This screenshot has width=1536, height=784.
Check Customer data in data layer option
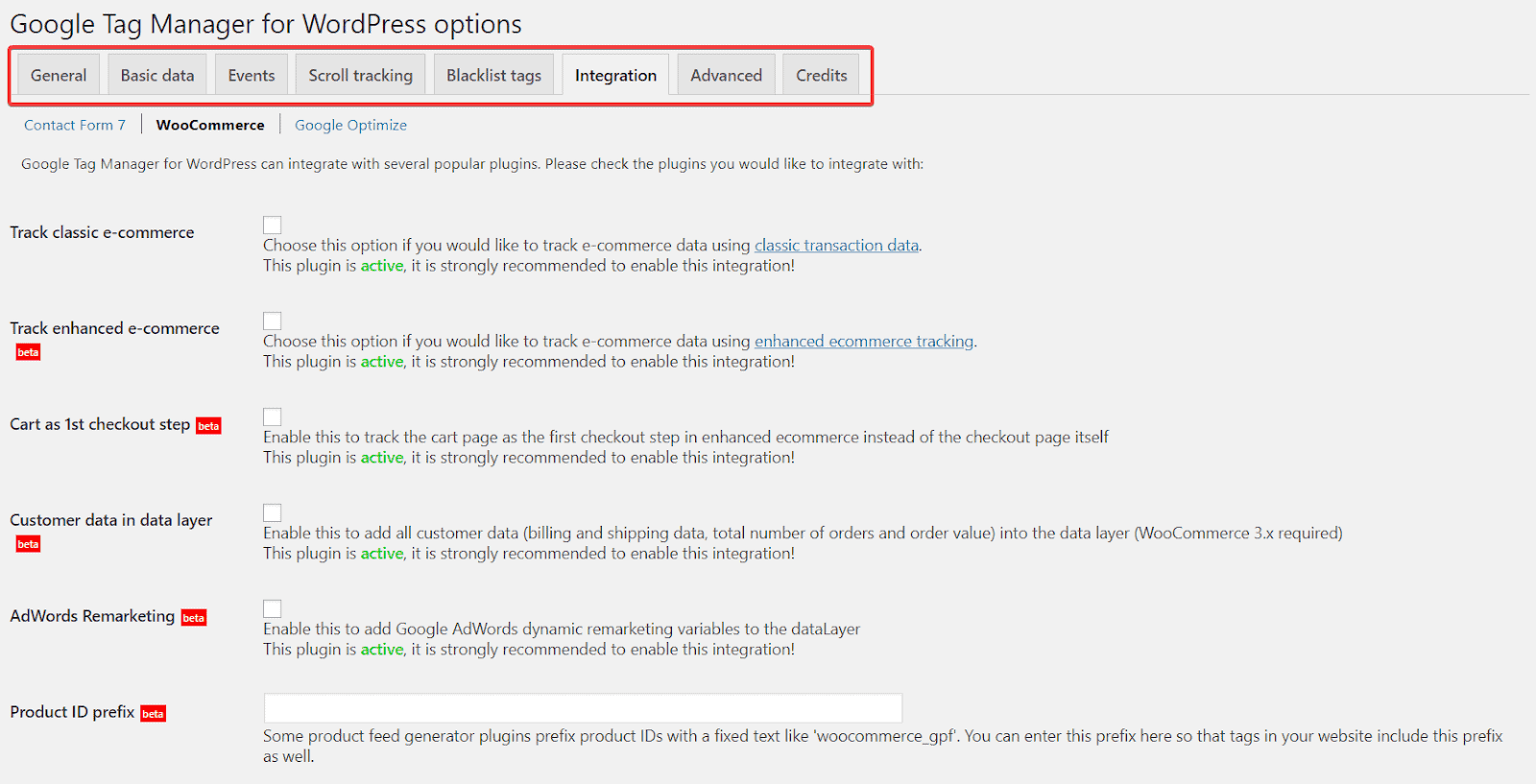(x=273, y=512)
